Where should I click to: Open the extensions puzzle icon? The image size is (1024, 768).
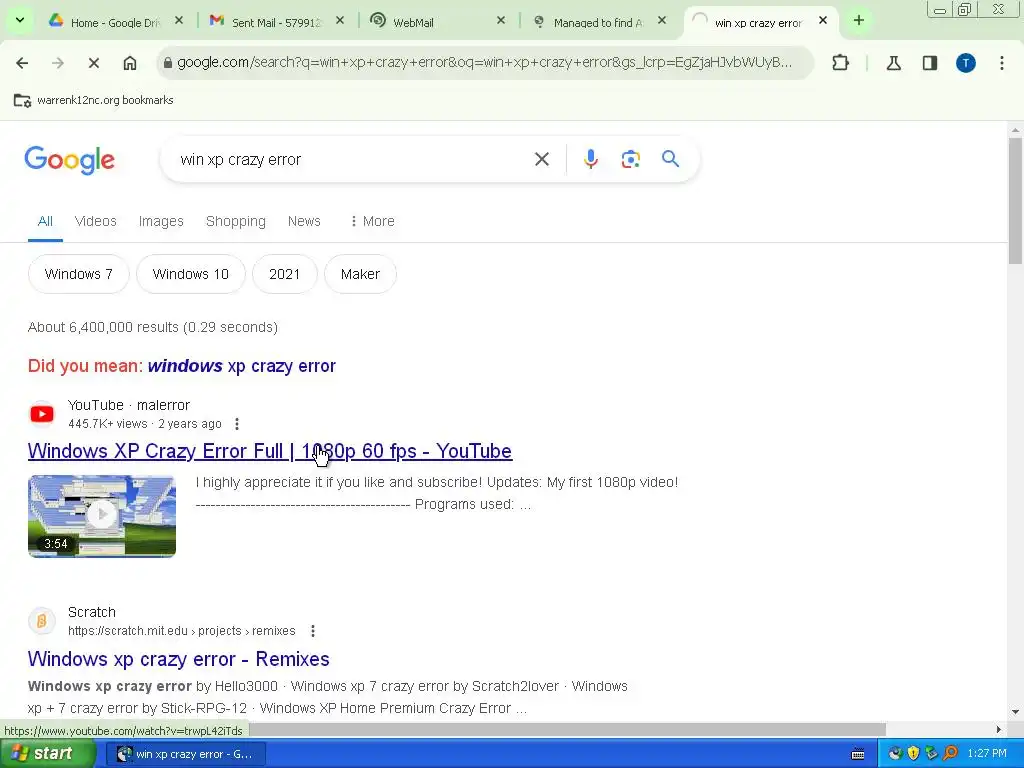click(x=840, y=63)
